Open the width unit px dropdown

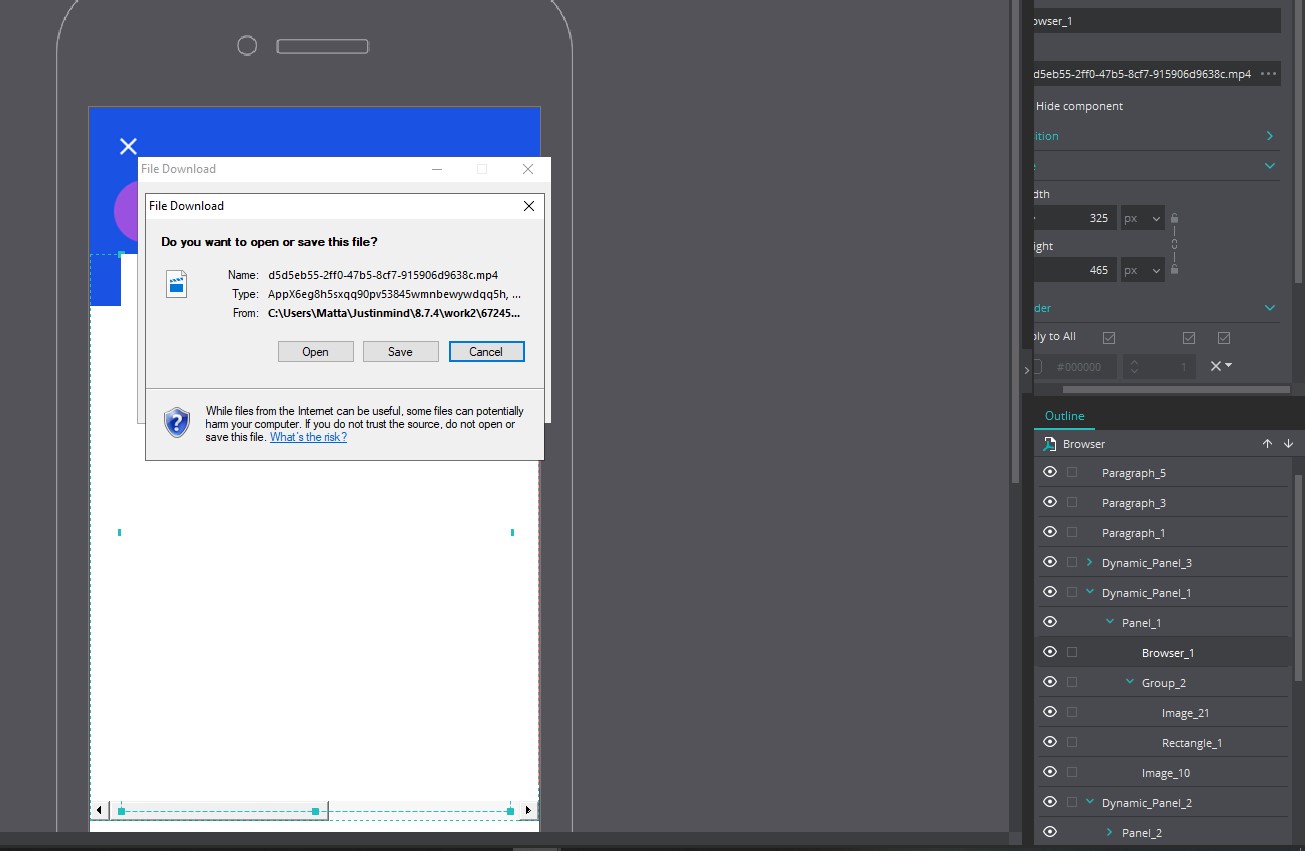click(x=1143, y=218)
